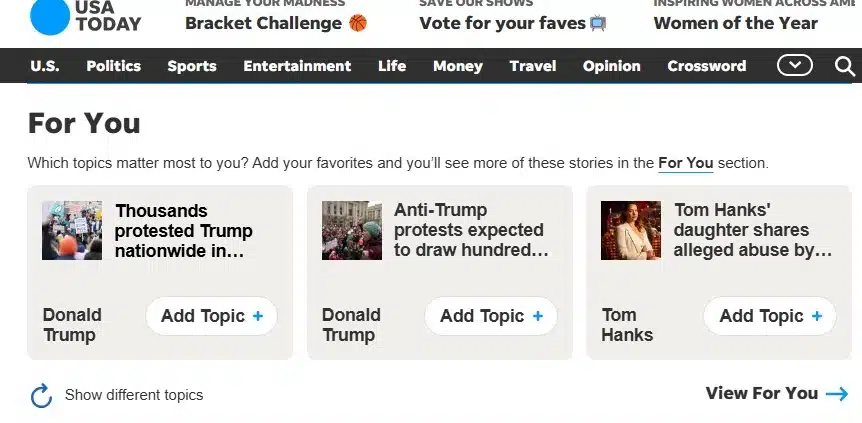Open search with the magnifying glass icon
862x423 pixels.
[844, 66]
